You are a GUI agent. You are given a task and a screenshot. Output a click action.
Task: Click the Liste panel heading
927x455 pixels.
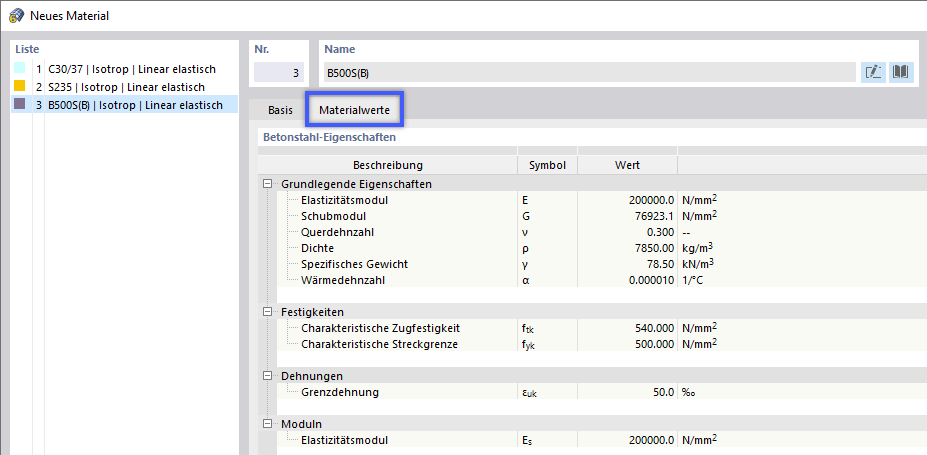click(x=27, y=50)
